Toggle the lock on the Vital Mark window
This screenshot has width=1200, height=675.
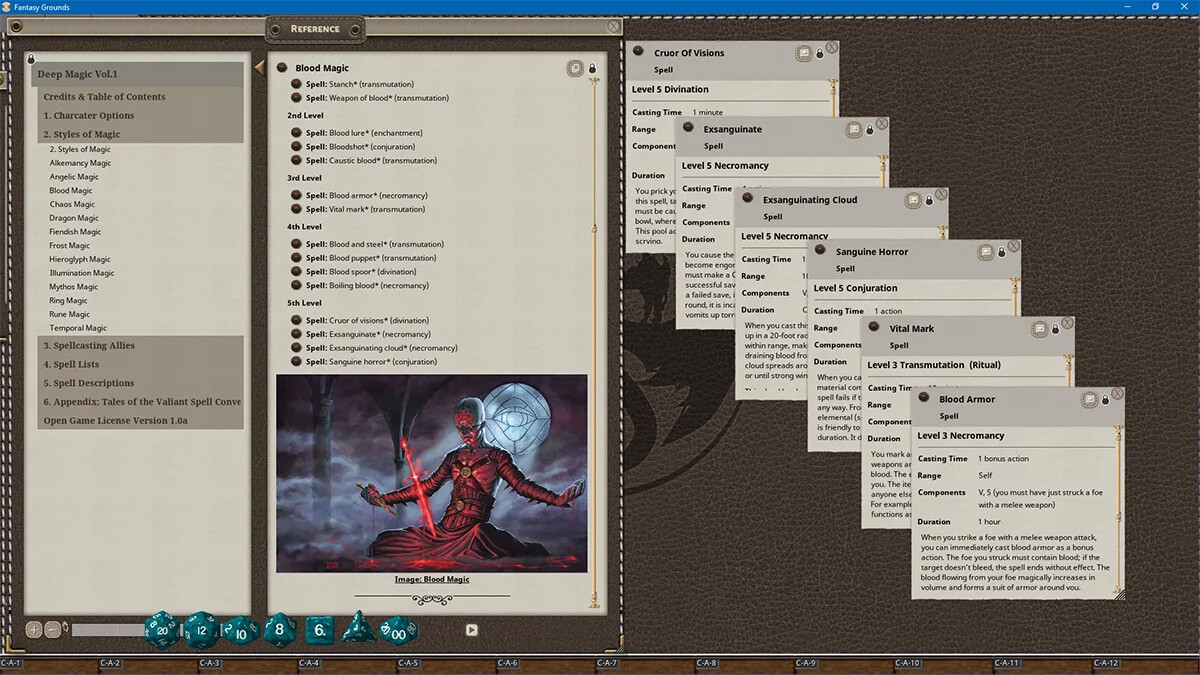[x=1055, y=330]
